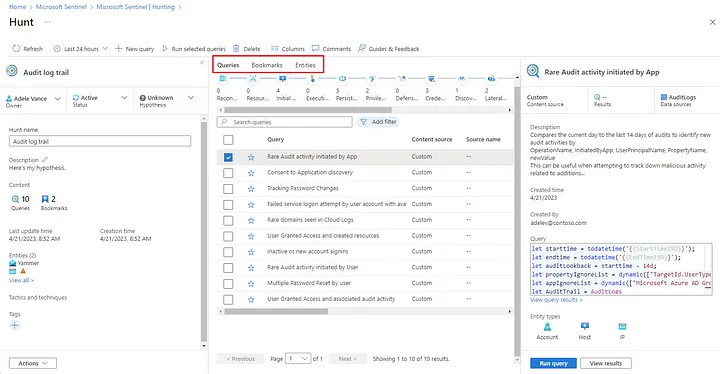
Task: Switch to the Entities tab
Action: [305, 65]
